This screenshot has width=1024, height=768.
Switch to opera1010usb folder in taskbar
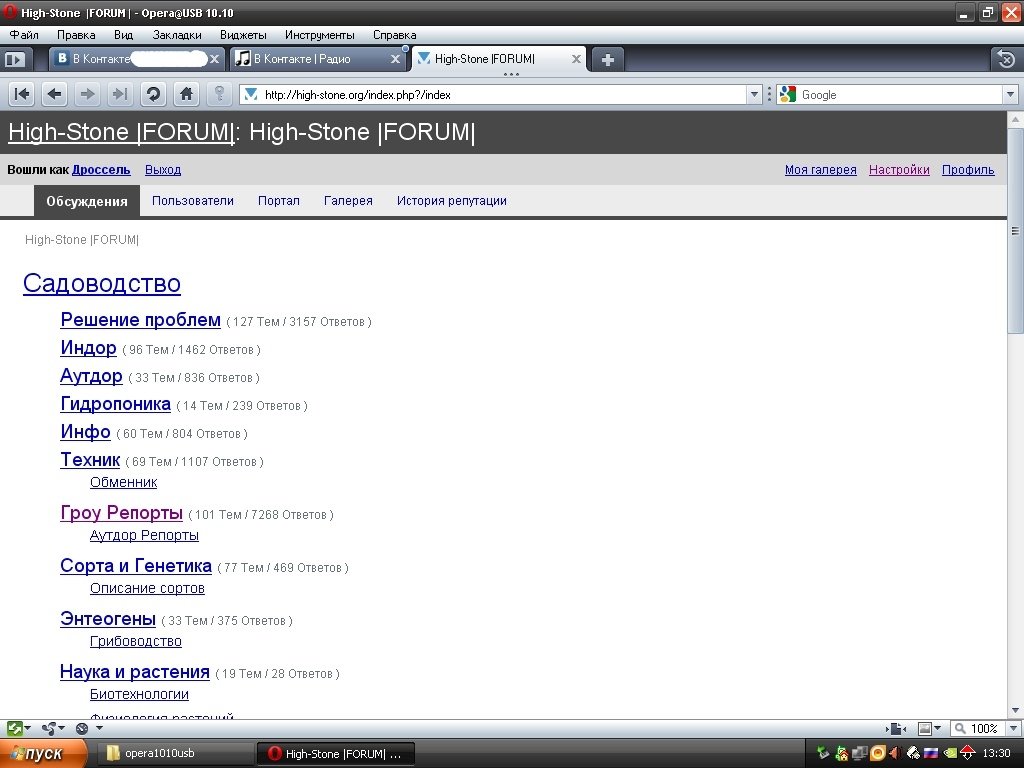click(x=175, y=754)
